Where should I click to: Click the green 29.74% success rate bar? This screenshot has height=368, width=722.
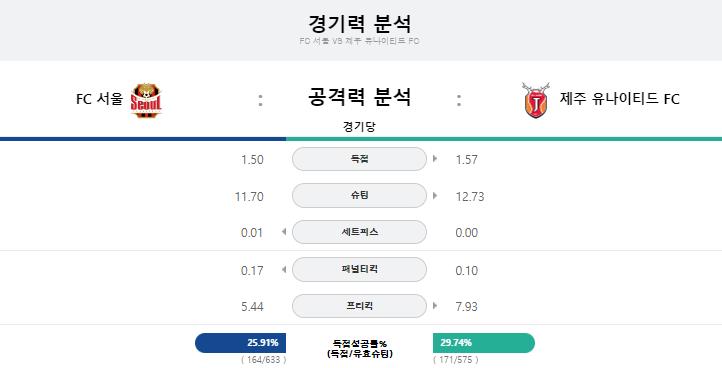click(484, 343)
